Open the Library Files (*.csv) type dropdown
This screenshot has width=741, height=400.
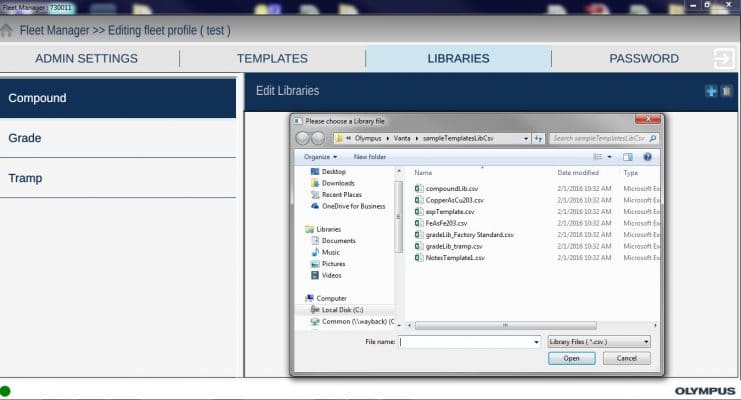point(599,341)
